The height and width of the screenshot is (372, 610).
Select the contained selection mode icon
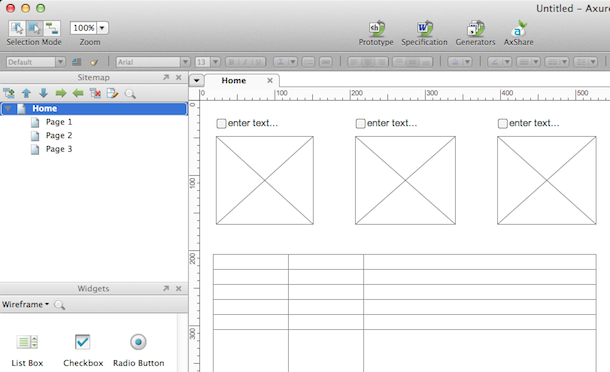pos(34,28)
